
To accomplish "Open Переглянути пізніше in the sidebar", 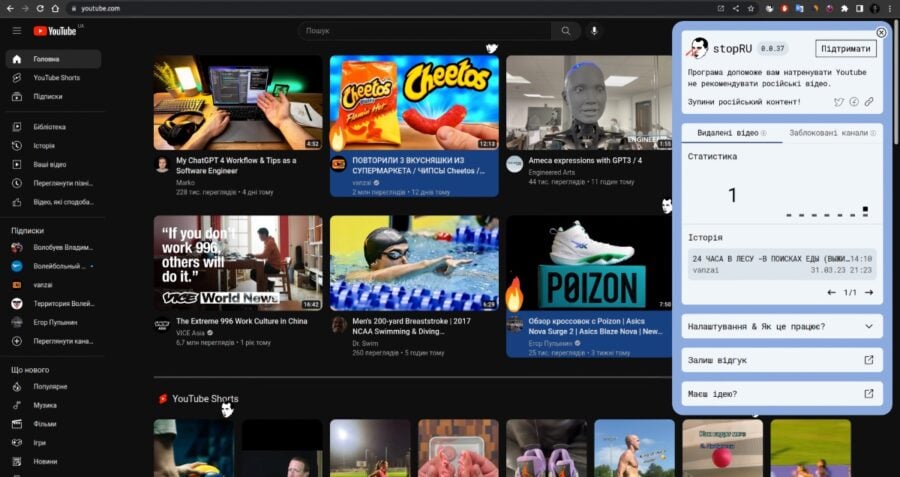I will [53, 183].
